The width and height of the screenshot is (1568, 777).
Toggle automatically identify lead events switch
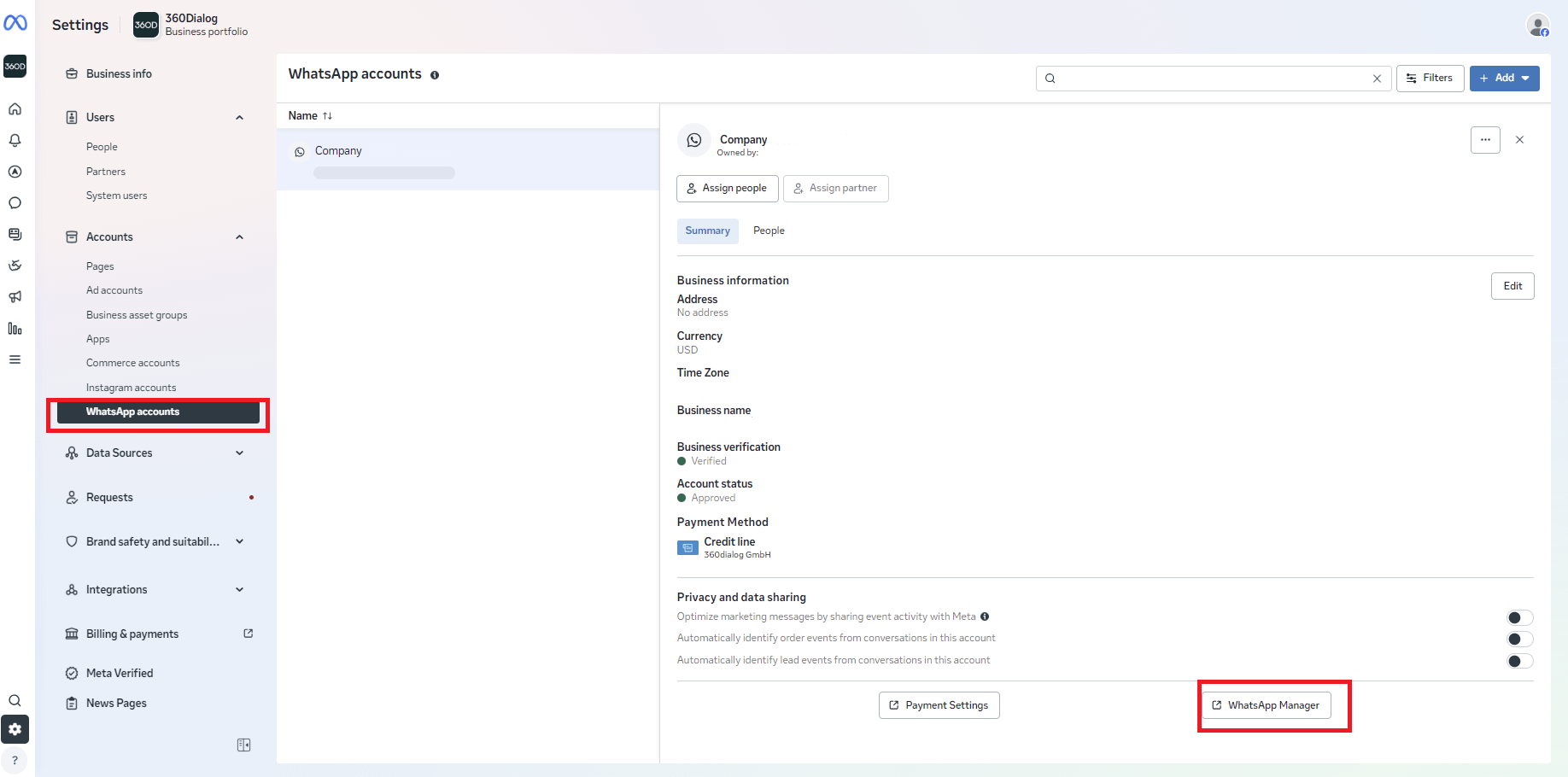tap(1519, 661)
